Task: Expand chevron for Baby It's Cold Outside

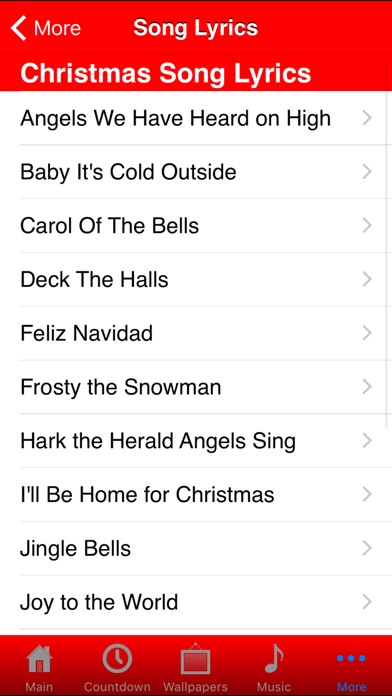Action: 367,172
